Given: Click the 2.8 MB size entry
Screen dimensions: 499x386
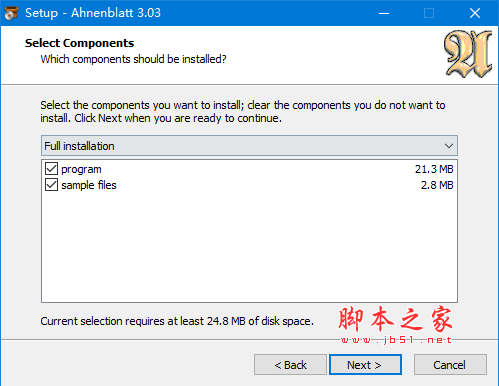Looking at the screenshot, I should (437, 185).
